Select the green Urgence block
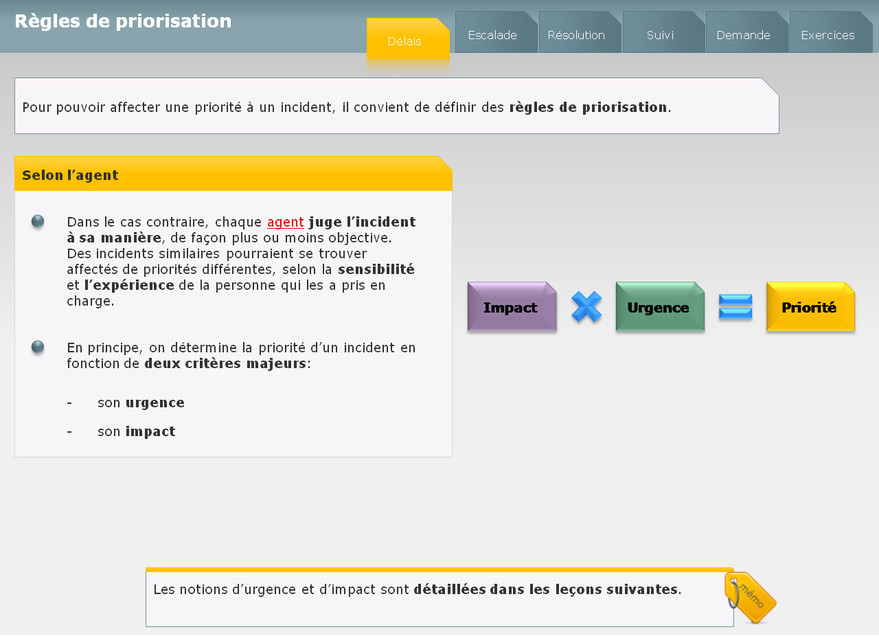Viewport: 879px width, 636px height. tap(659, 307)
